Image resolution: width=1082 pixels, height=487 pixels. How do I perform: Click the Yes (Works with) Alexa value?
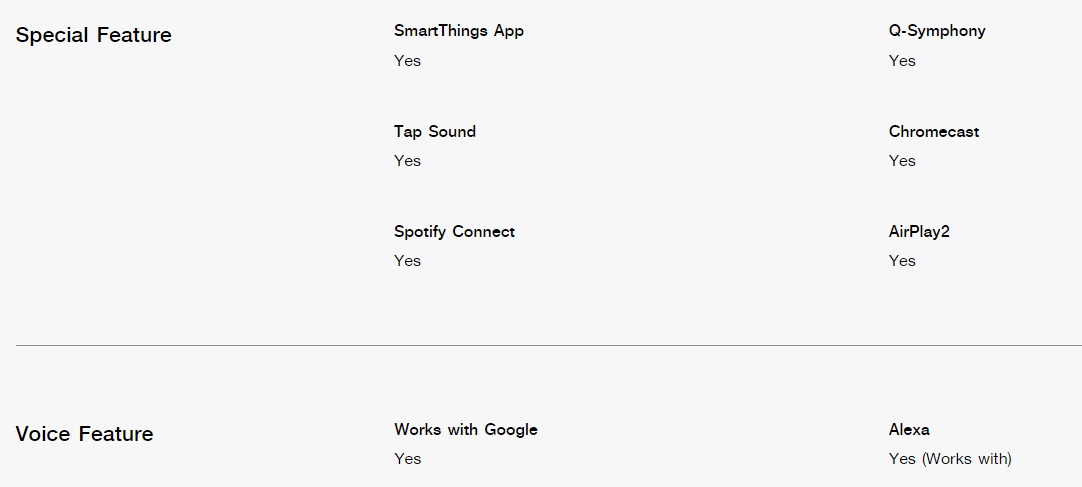coord(950,459)
